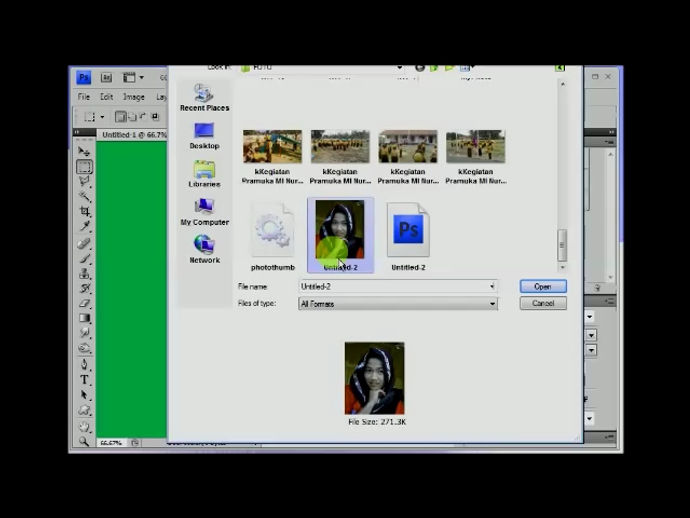Image resolution: width=690 pixels, height=518 pixels.
Task: Select the History Brush tool
Action: click(x=84, y=288)
